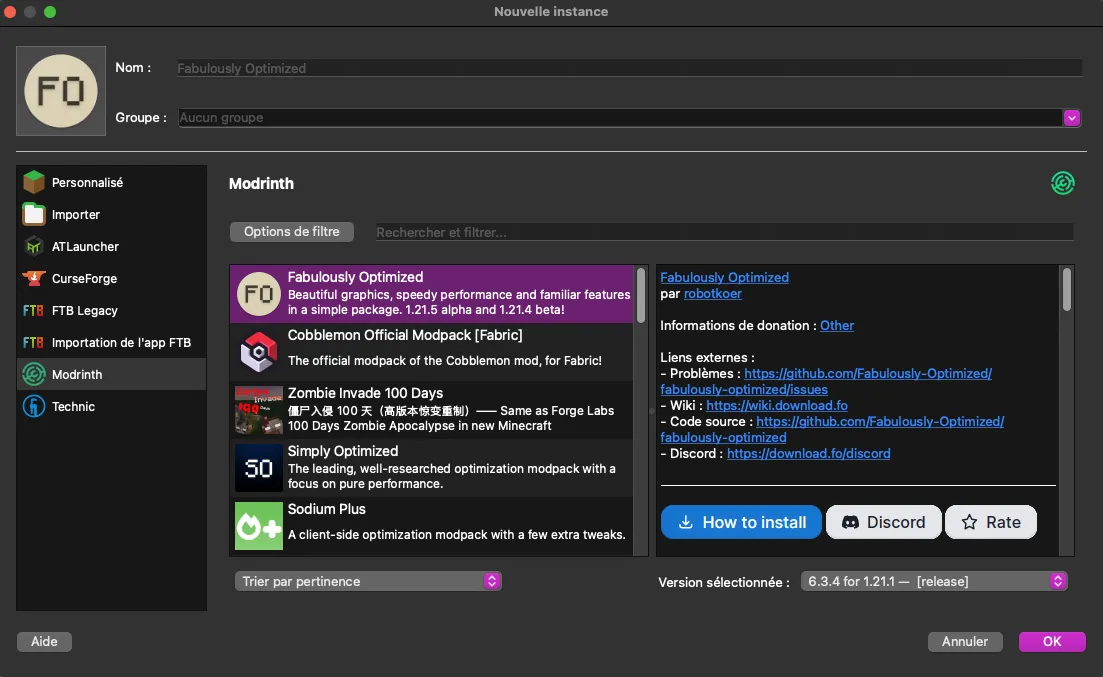Click the Rechercher et filtrer search field

click(x=723, y=232)
